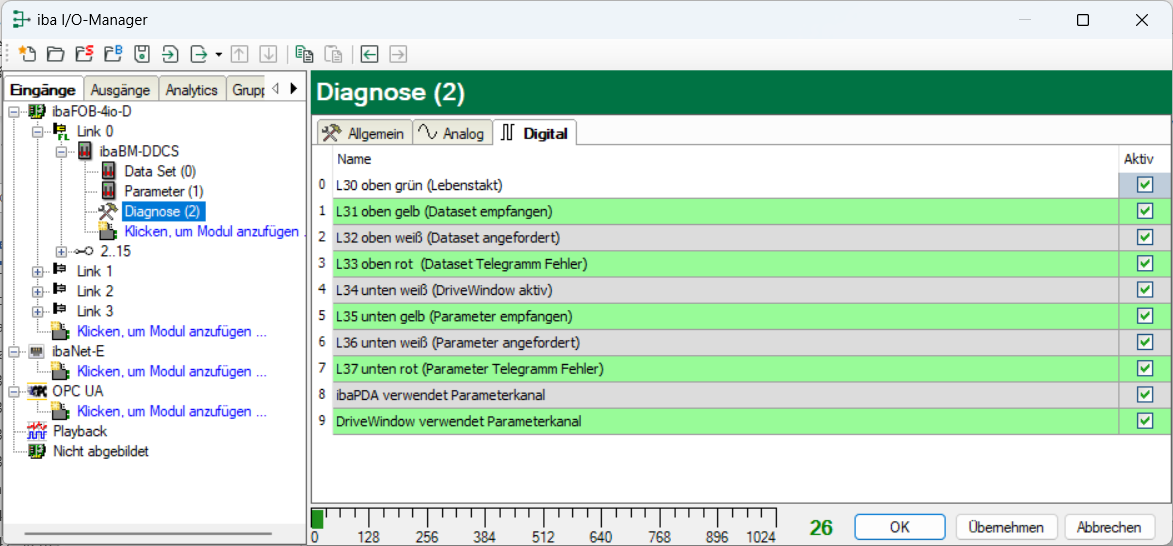Image resolution: width=1173 pixels, height=546 pixels.
Task: Click the Parameter (1) module icon
Action: tap(109, 191)
